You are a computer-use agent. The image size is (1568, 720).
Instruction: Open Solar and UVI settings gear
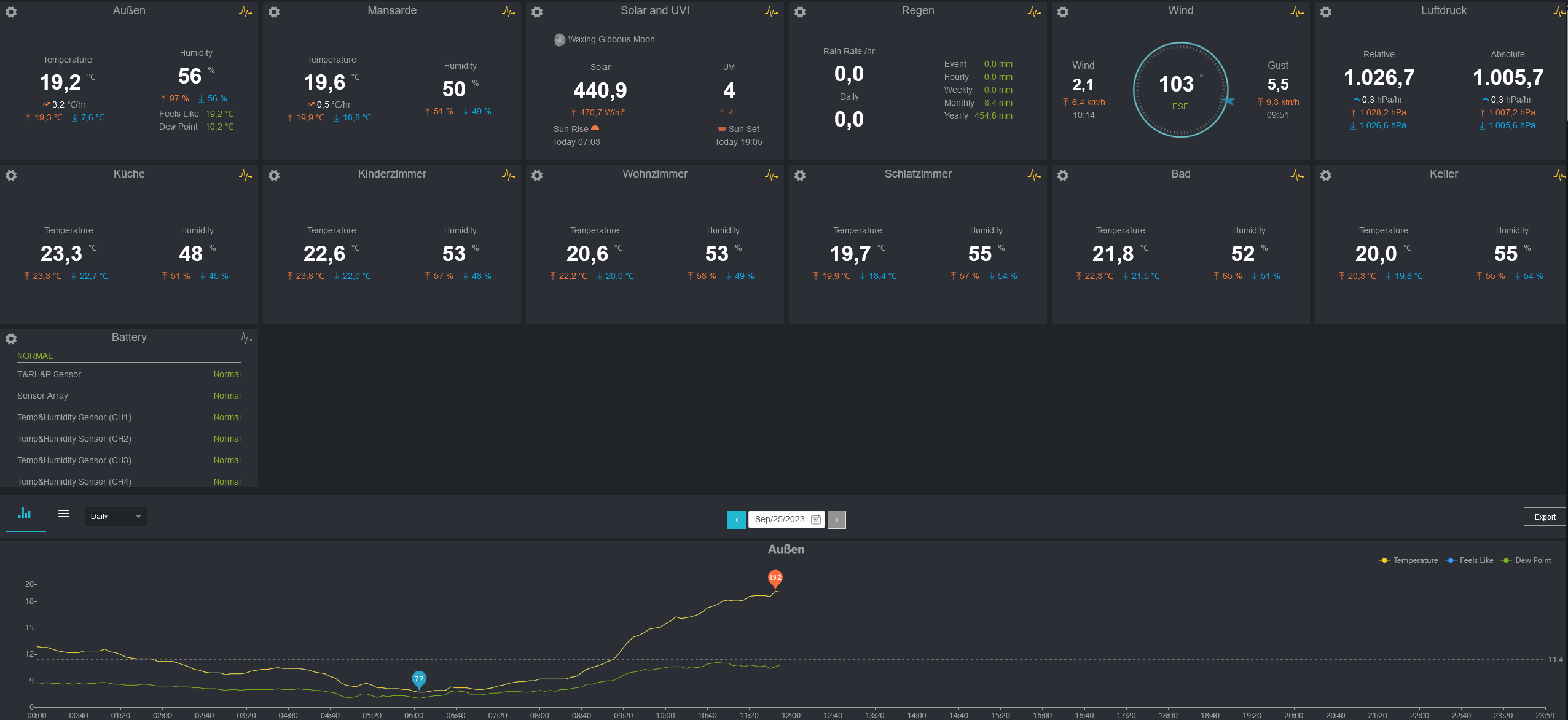537,12
